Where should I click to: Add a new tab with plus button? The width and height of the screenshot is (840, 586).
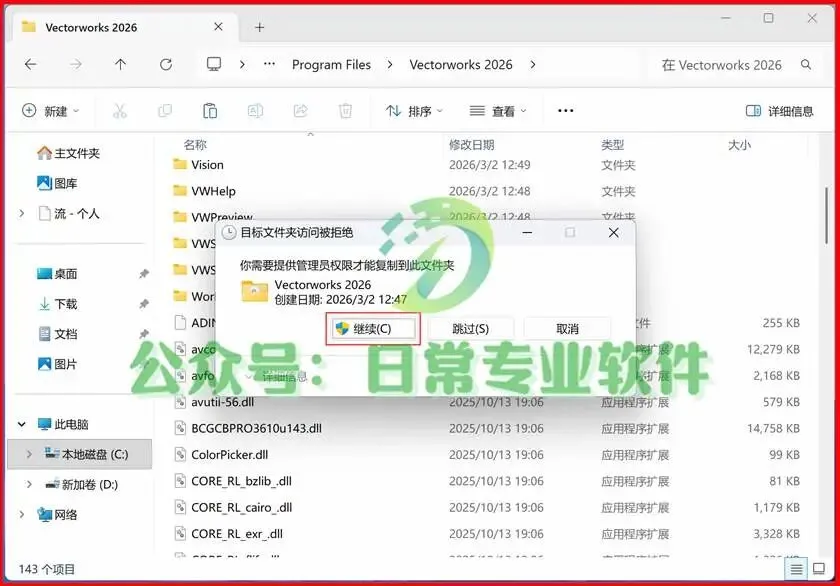260,27
